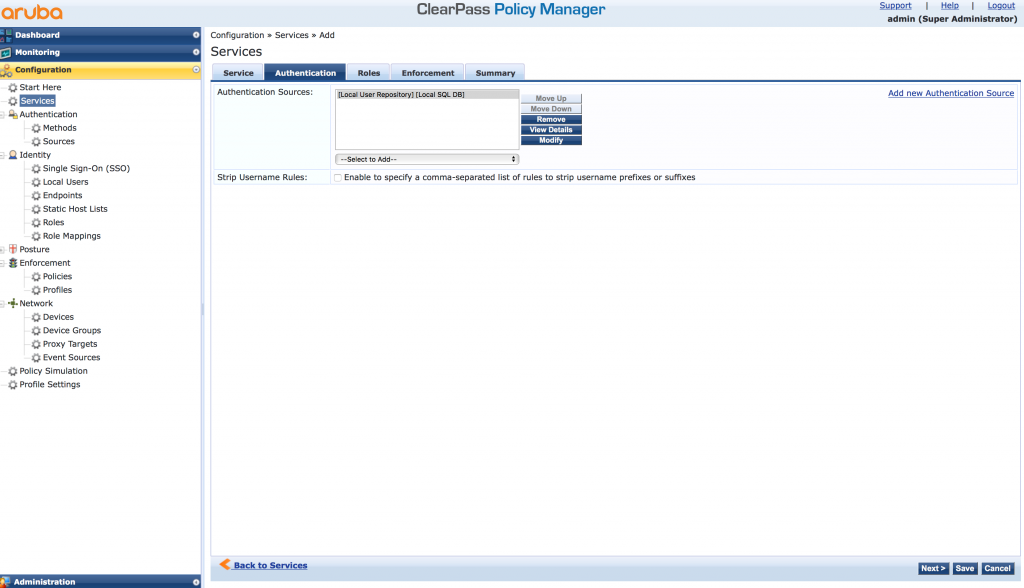Collapse the Enforcement tree node

click(3, 263)
